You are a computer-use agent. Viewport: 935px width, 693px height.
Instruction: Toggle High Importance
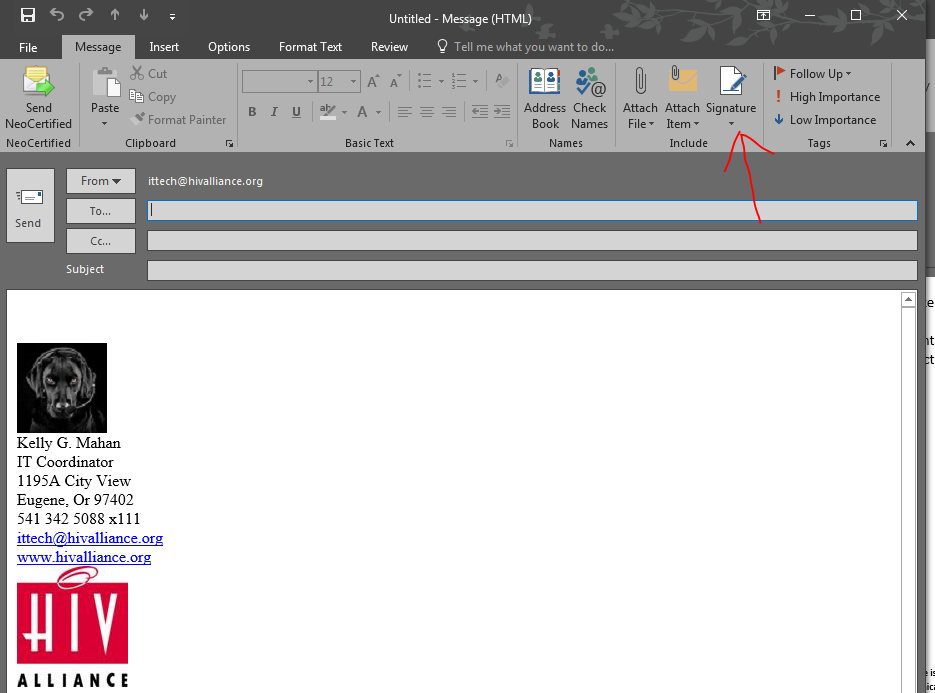[x=826, y=97]
